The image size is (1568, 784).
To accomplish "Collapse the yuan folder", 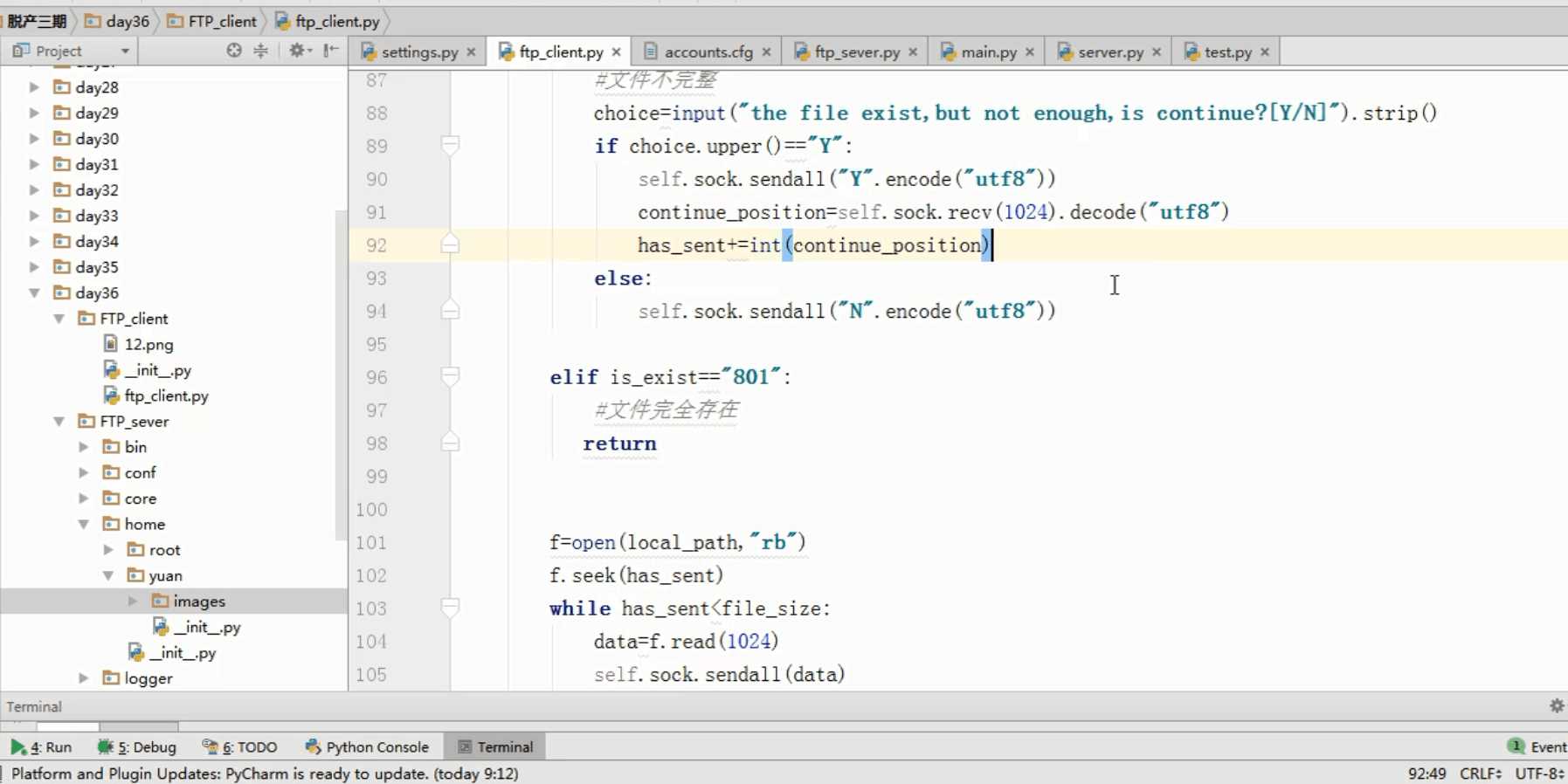I will tap(108, 575).
